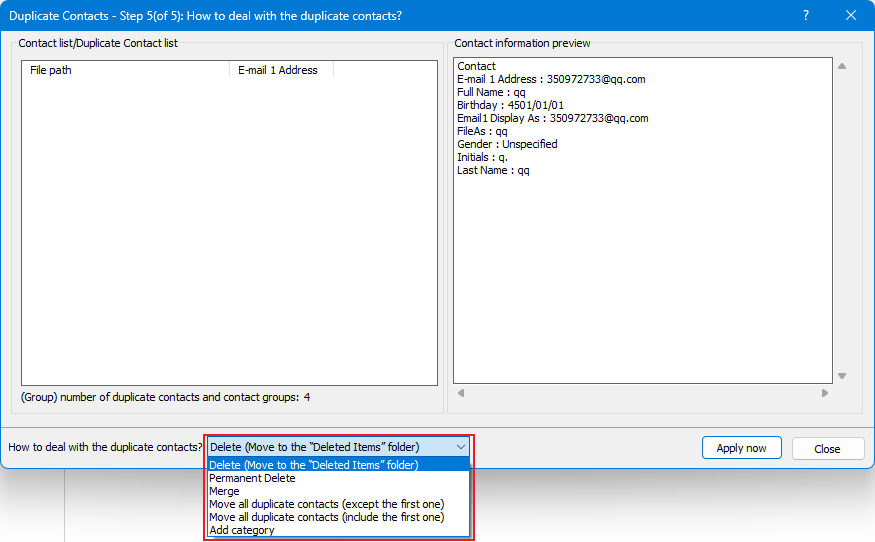Click the Contact heading in preview
Screen dimensions: 875x542
tap(477, 66)
